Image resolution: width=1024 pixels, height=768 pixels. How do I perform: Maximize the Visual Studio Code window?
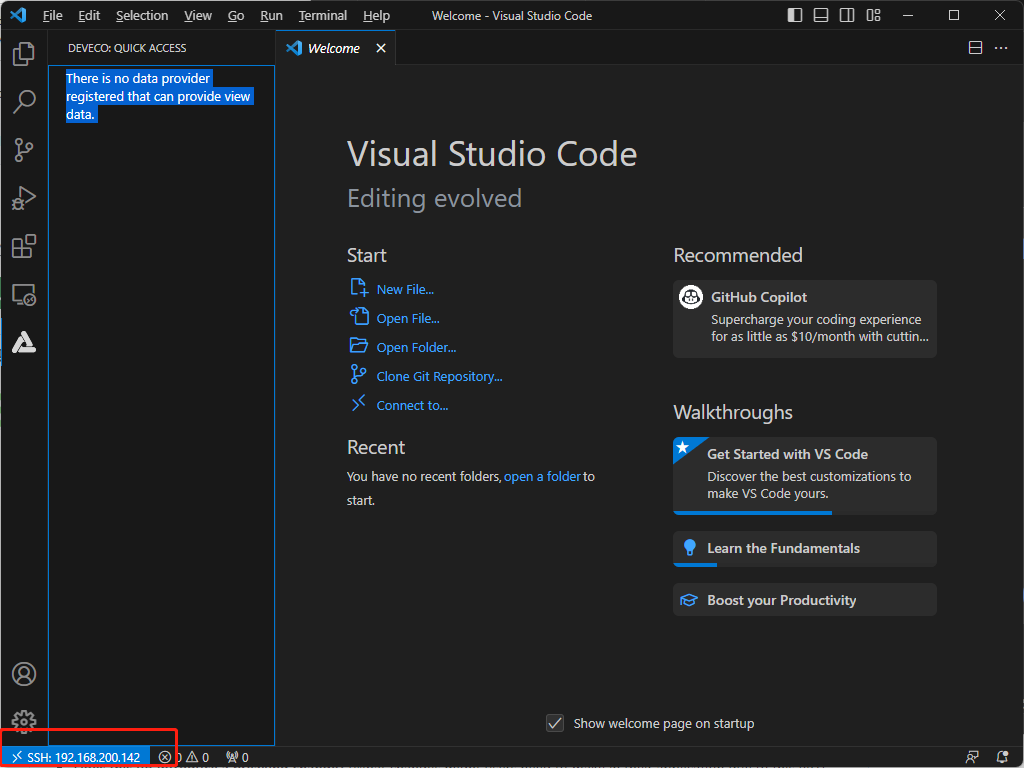tap(953, 15)
